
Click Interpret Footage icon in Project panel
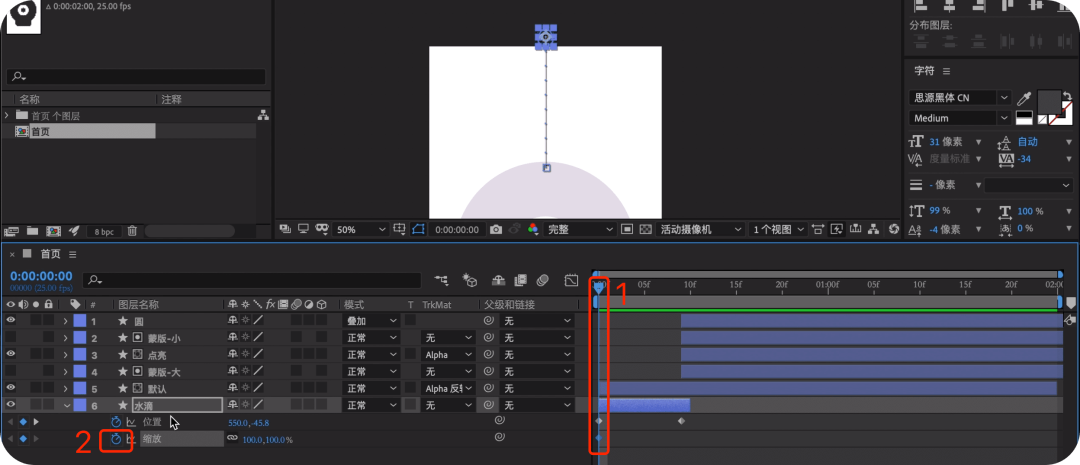[11, 231]
